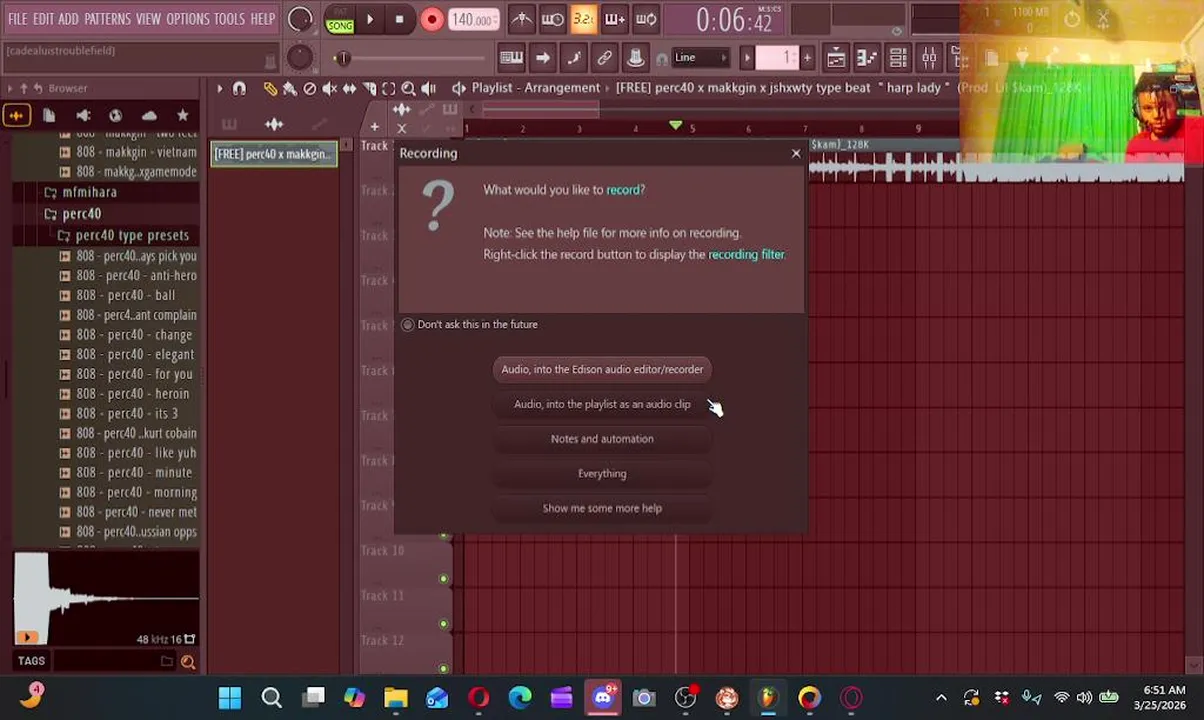Screen dimensions: 1204x720
Task: Open the EDIT menu
Action: point(43,19)
